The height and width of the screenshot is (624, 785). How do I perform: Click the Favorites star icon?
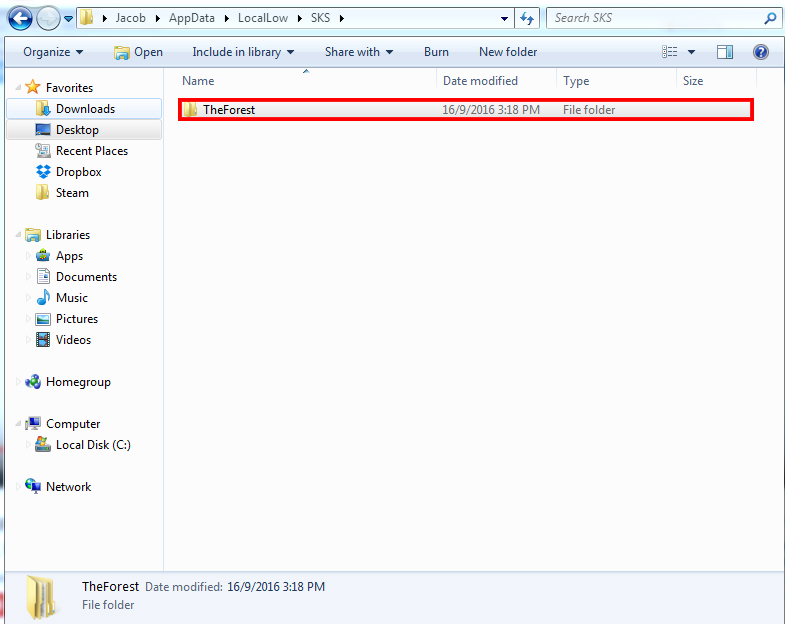coord(33,87)
